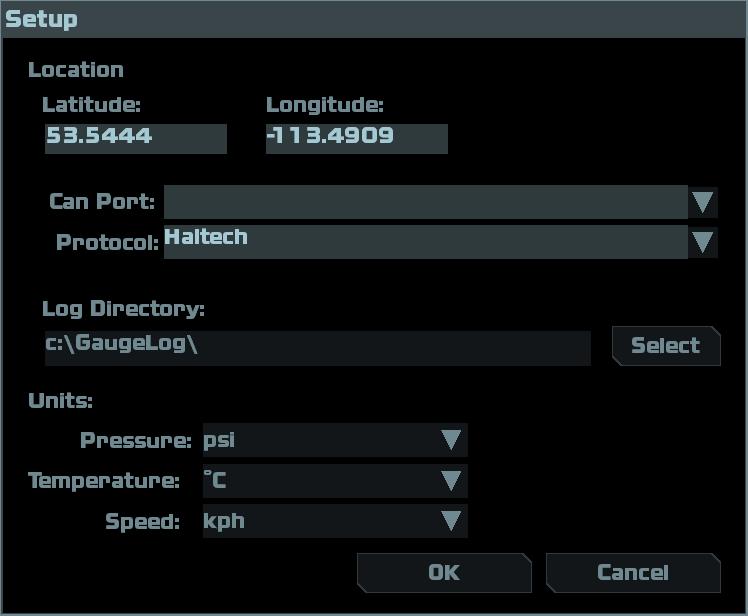This screenshot has width=748, height=616.
Task: Click the °C Temperature unit box
Action: (317, 481)
